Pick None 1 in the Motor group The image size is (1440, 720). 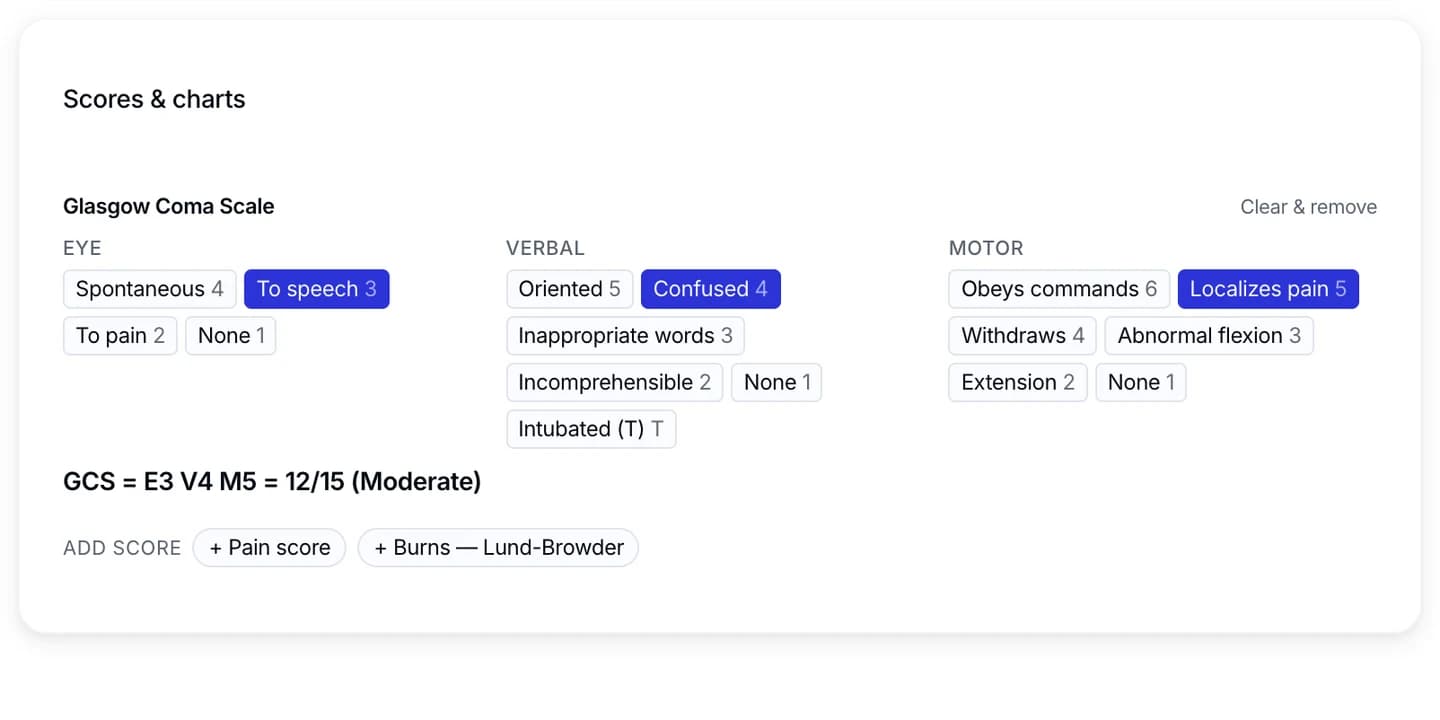pos(1141,382)
